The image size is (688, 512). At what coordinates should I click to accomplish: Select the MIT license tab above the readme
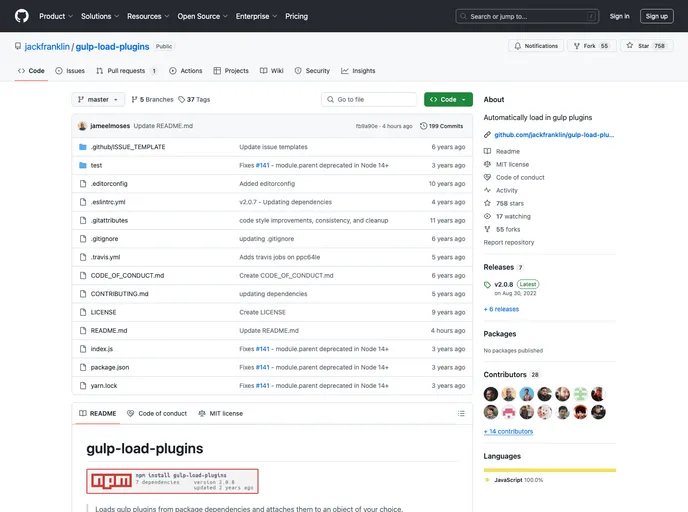pos(221,413)
